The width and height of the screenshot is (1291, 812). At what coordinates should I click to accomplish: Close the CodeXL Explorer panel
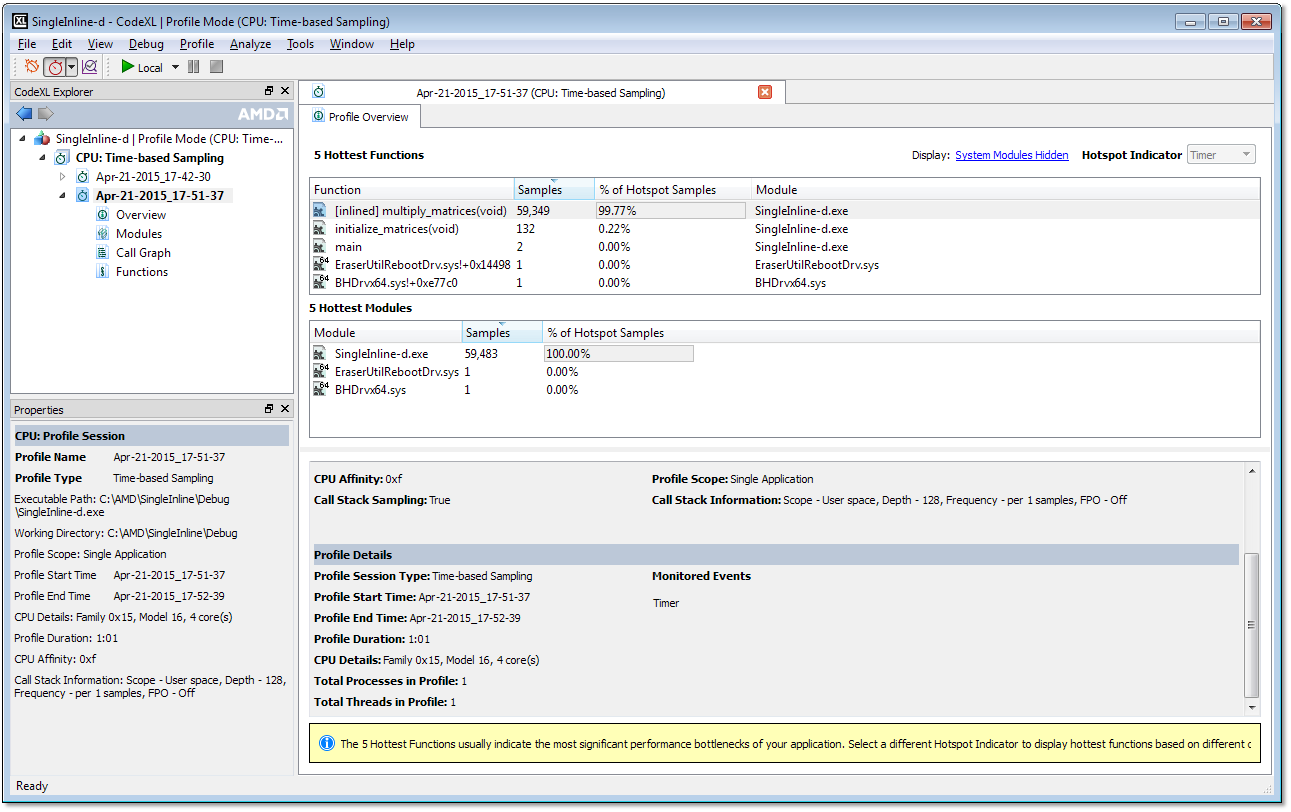(285, 91)
